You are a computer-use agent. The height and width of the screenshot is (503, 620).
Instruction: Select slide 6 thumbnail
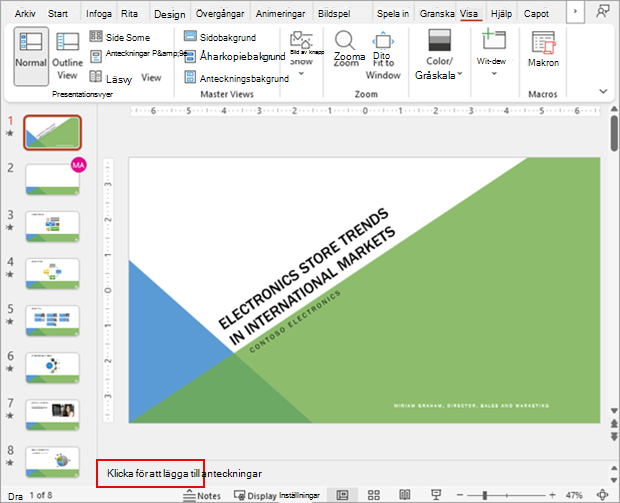(53, 368)
